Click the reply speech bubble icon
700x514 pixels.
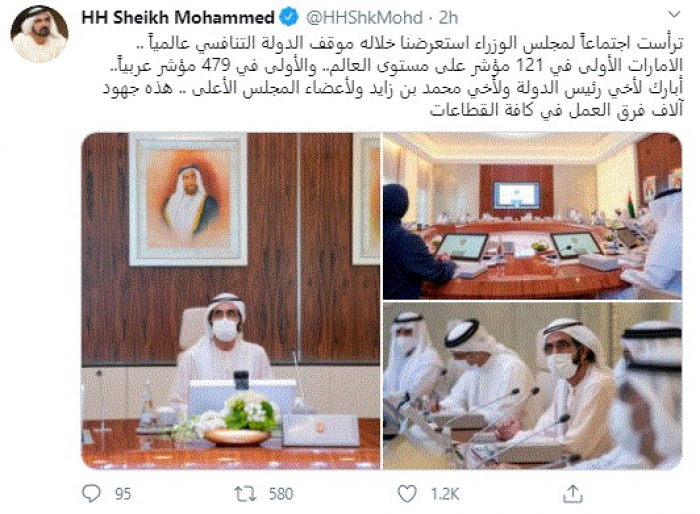(x=92, y=494)
